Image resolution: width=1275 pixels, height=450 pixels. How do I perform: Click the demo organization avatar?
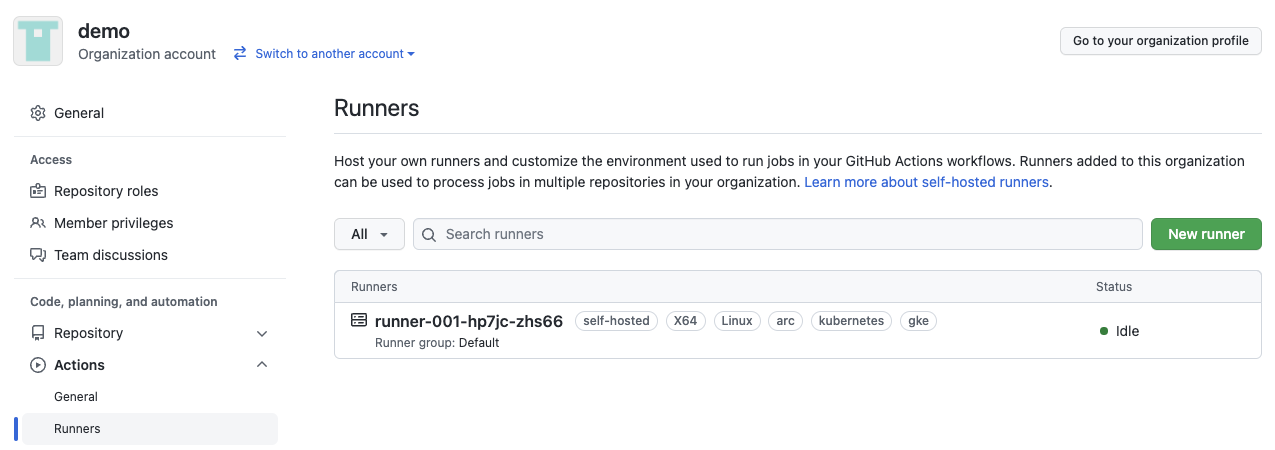(x=38, y=41)
